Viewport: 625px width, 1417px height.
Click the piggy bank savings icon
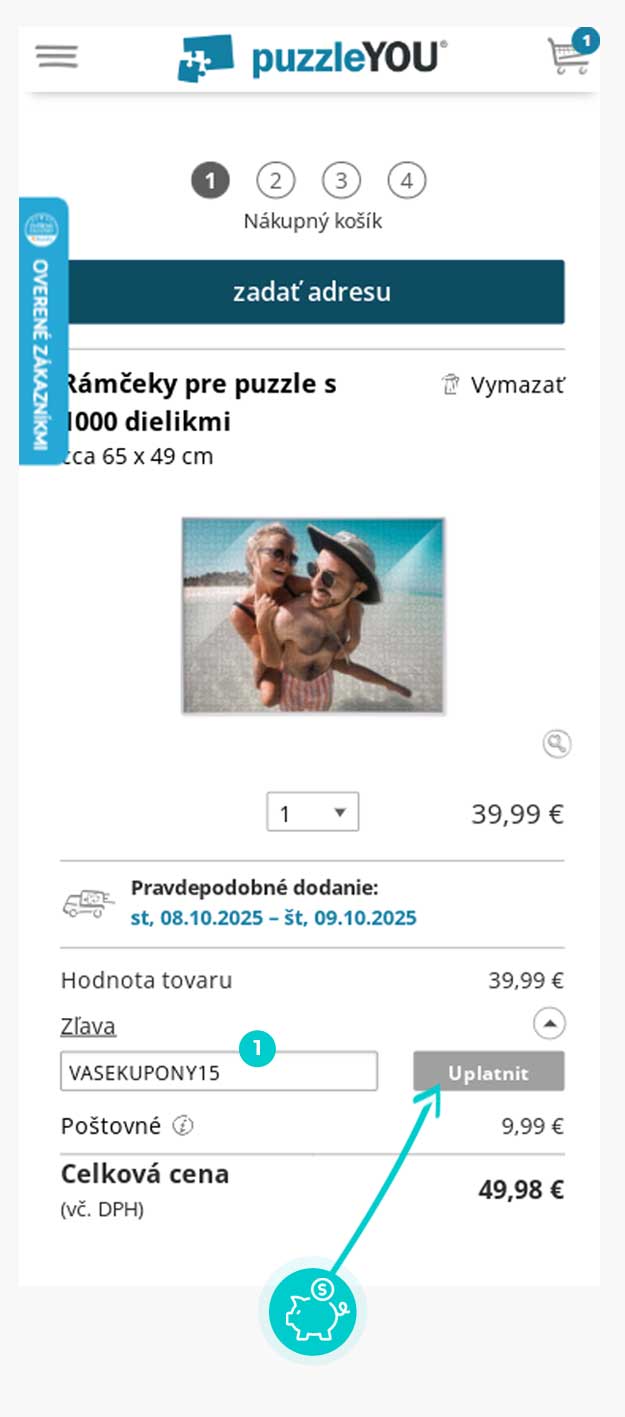313,1311
